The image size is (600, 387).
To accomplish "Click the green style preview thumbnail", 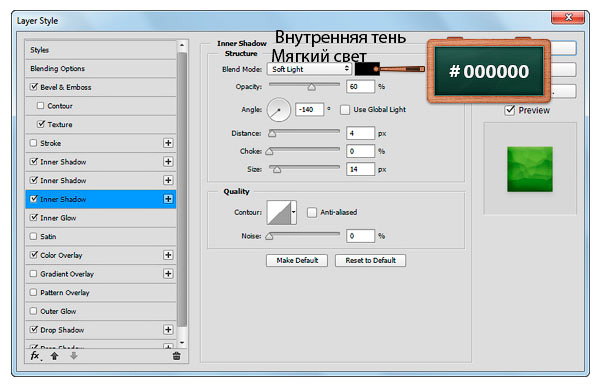I will coord(530,169).
